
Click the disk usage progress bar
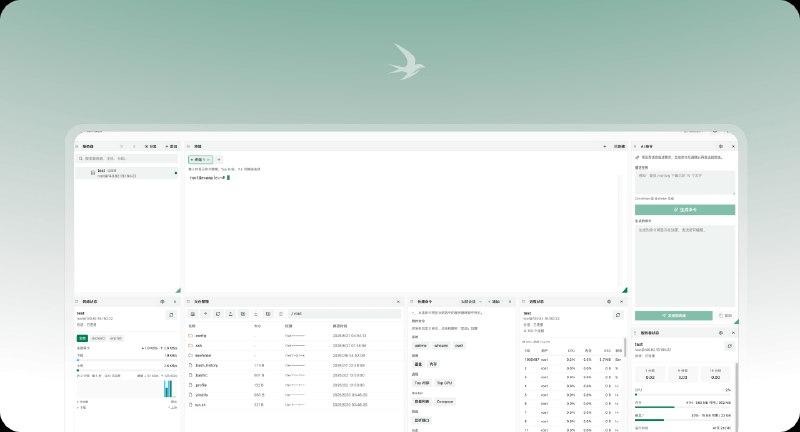682,420
